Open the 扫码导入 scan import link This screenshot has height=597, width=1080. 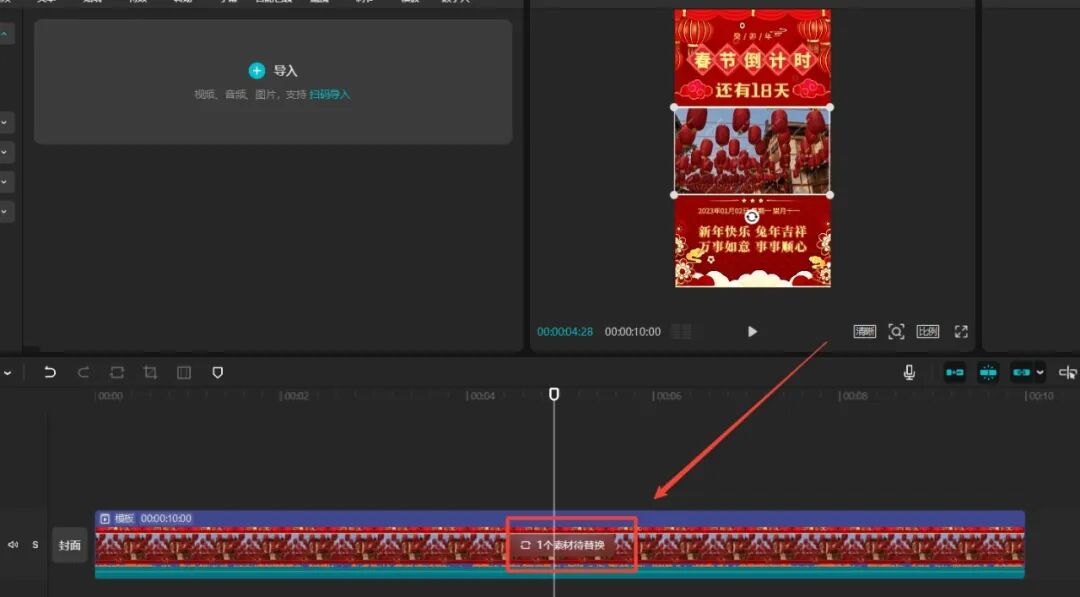click(330, 94)
